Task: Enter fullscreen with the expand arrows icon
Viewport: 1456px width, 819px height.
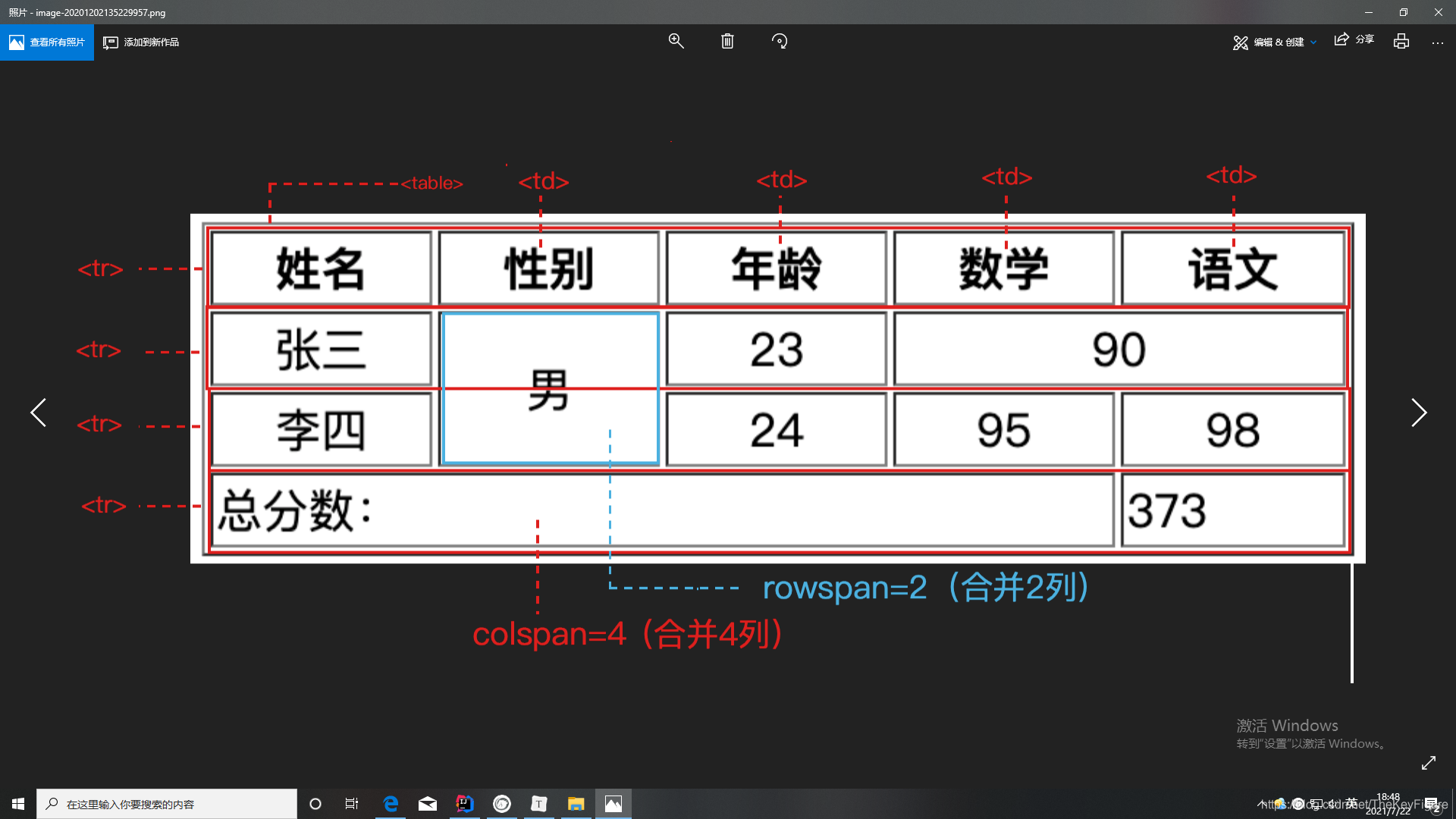Action: (1429, 763)
